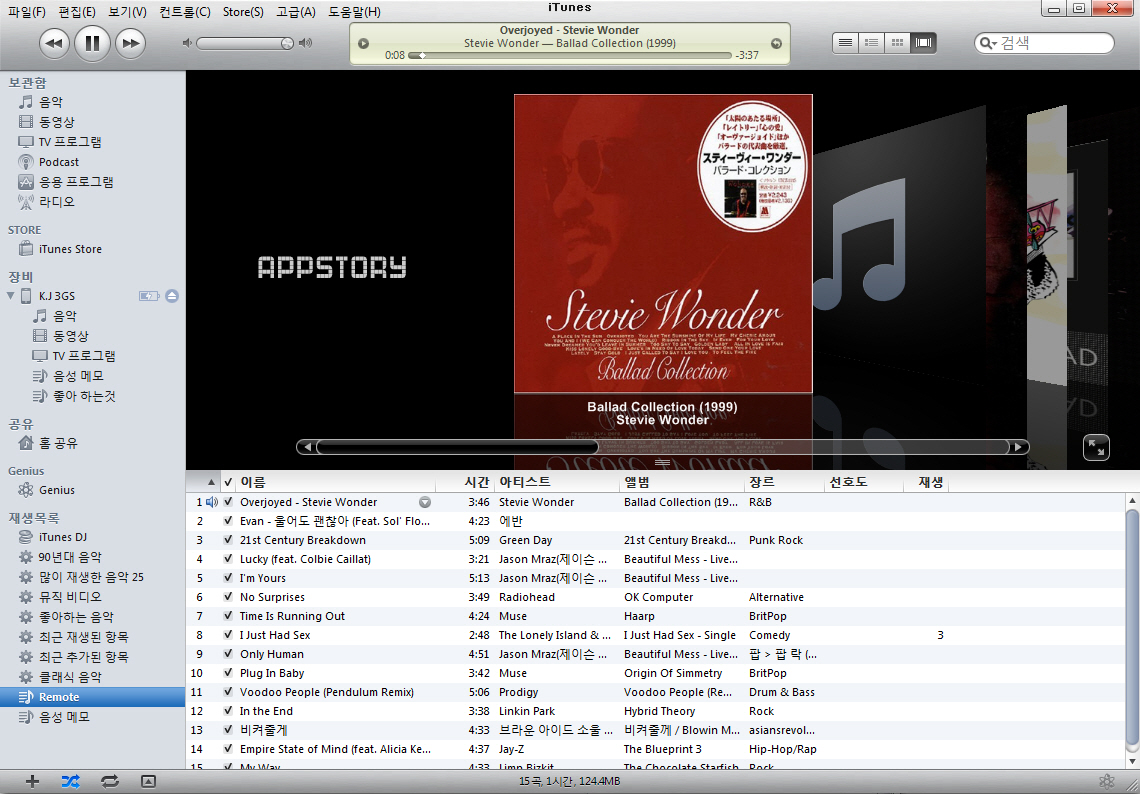Open the Store(S) menu
Viewport: 1140px width, 794px height.
tap(243, 12)
